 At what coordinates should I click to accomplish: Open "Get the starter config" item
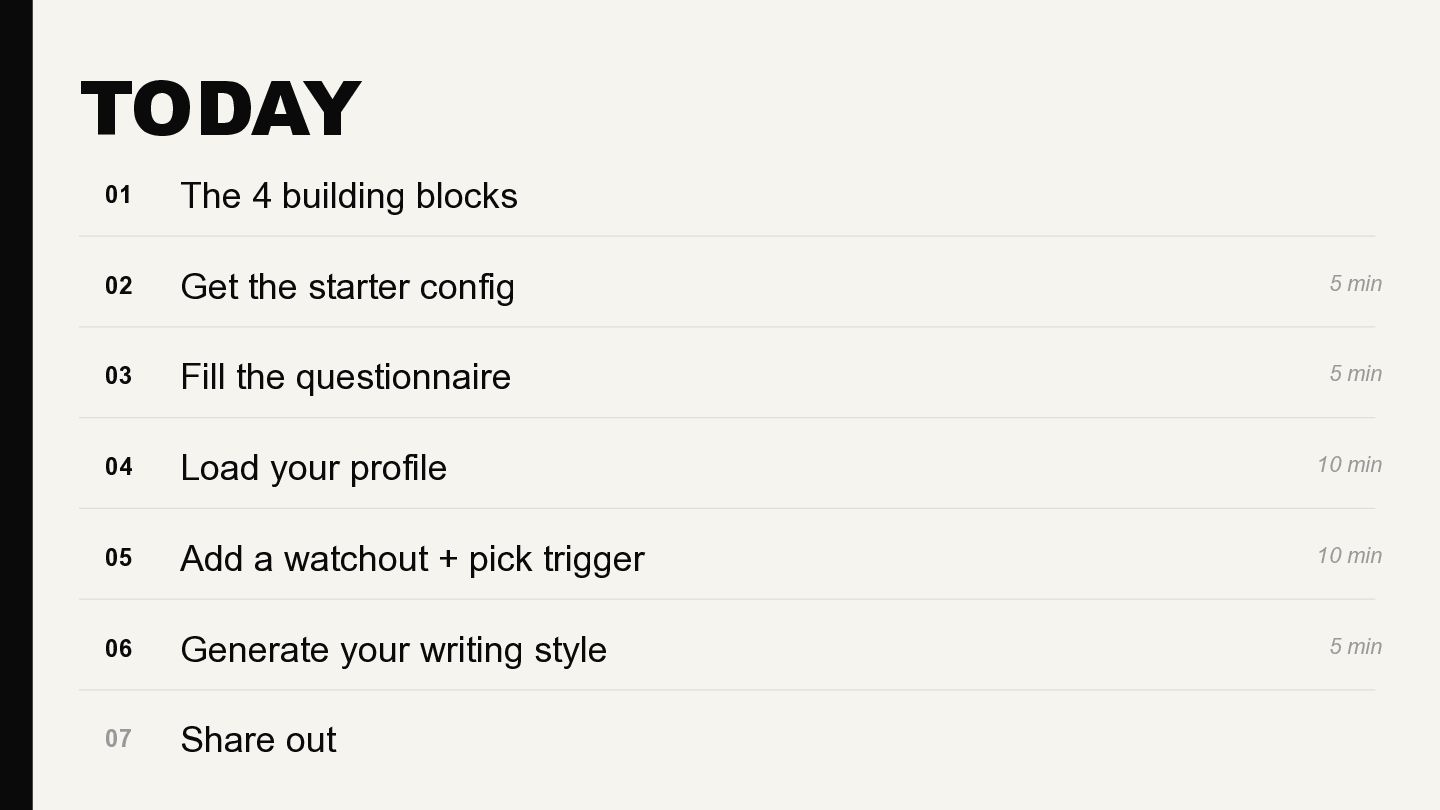(347, 287)
